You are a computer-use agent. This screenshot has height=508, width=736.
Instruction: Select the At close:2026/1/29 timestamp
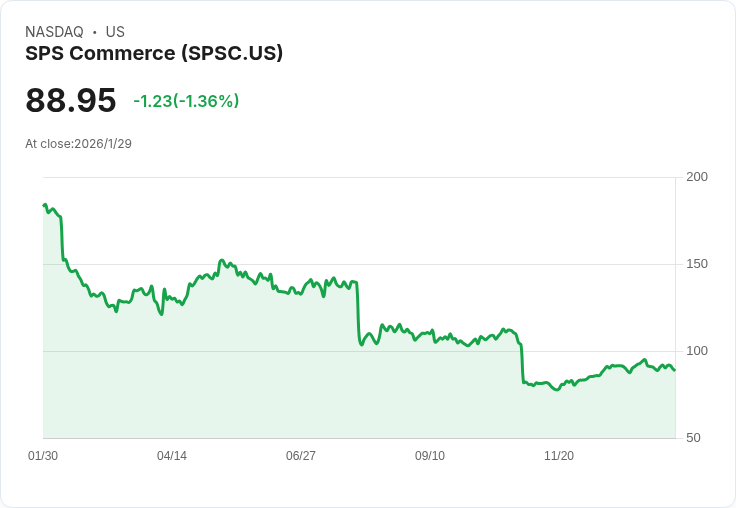(x=78, y=143)
